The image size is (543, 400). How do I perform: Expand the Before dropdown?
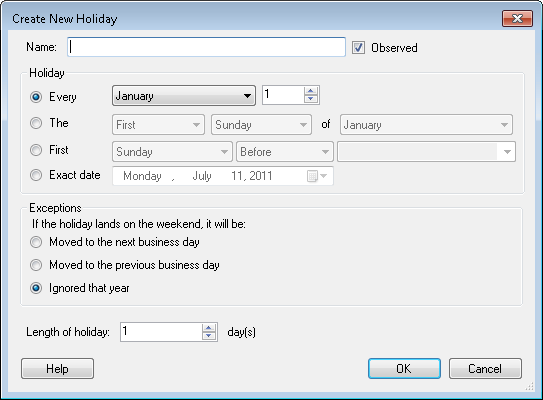[x=285, y=152]
